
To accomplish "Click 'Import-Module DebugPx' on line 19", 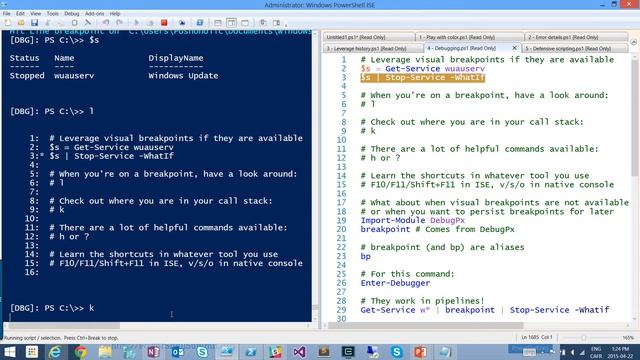I will point(413,220).
